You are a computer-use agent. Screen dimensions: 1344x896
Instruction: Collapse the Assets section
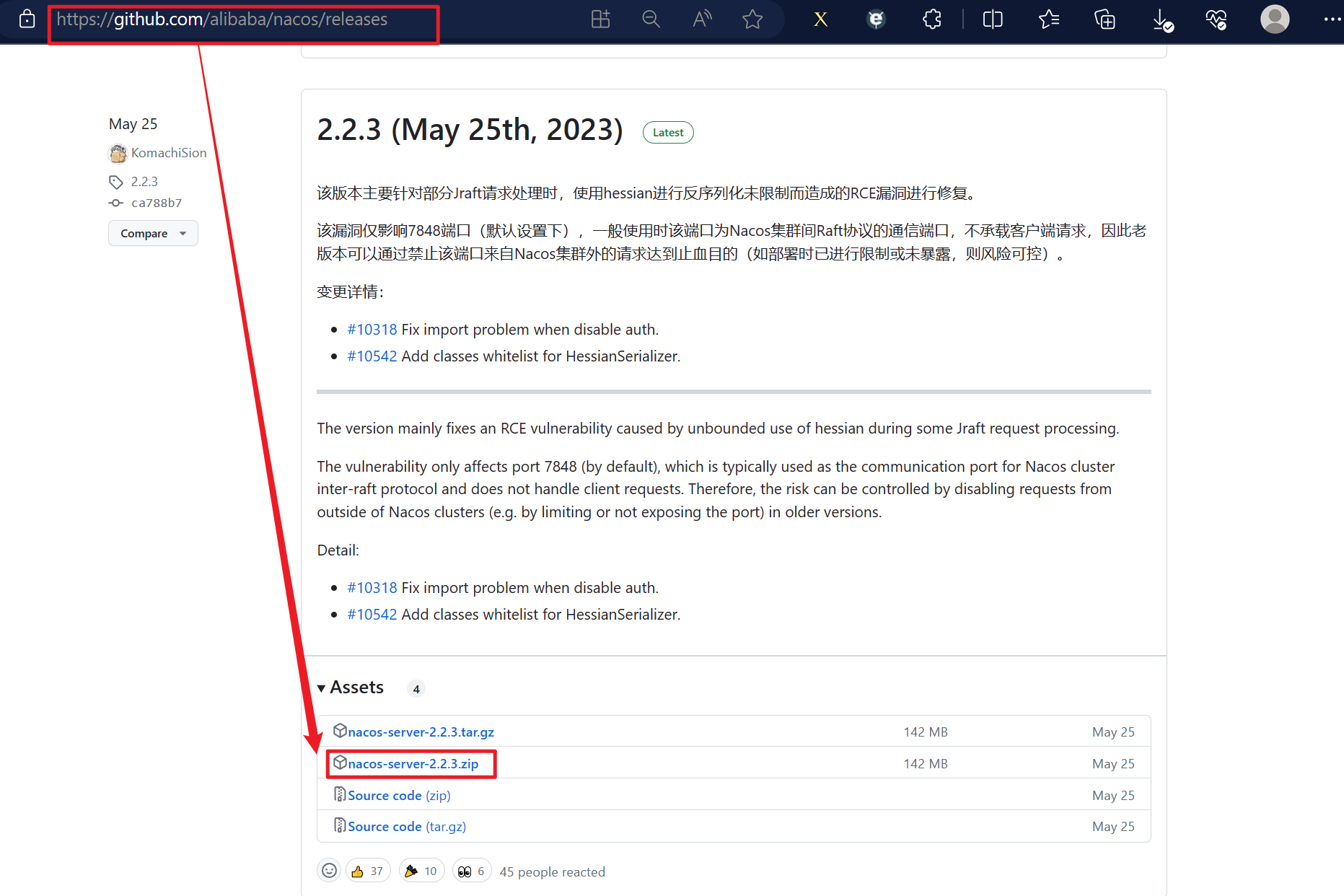click(351, 688)
